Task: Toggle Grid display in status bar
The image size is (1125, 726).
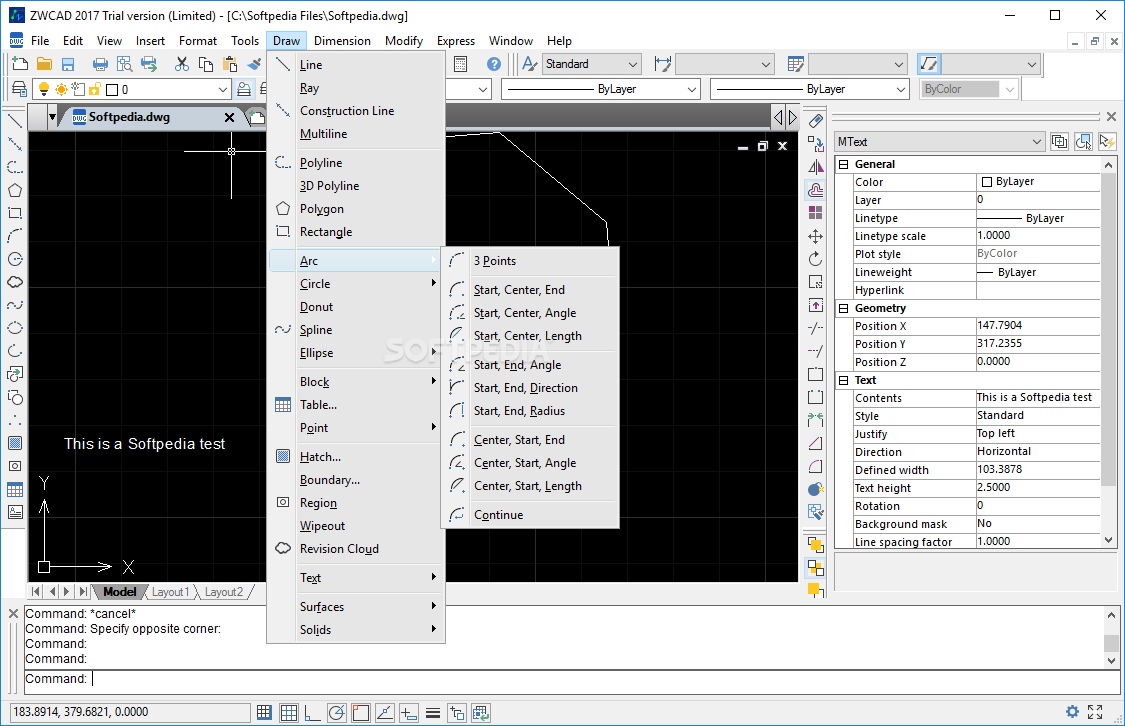Action: coord(288,712)
